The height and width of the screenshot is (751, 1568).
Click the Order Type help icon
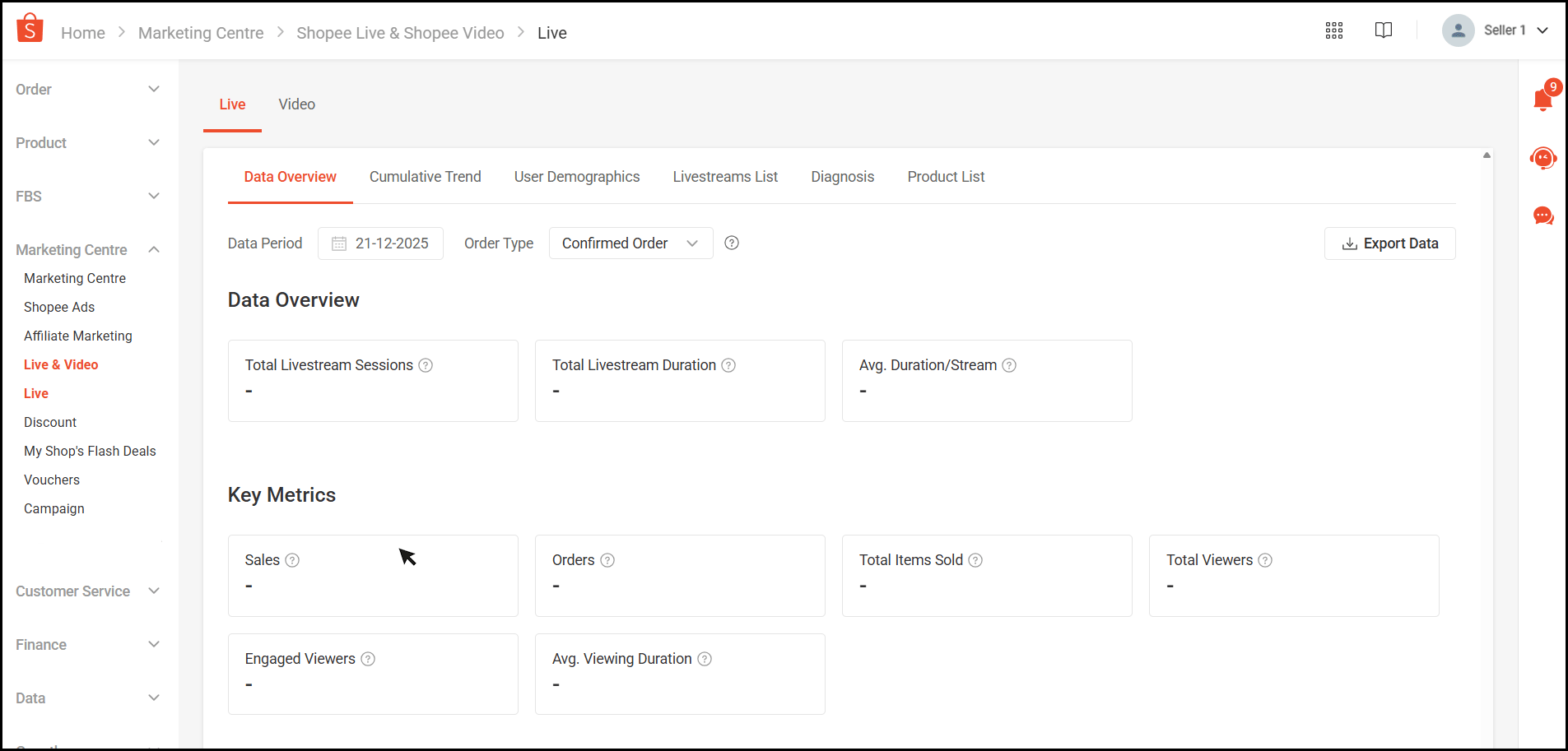[732, 243]
